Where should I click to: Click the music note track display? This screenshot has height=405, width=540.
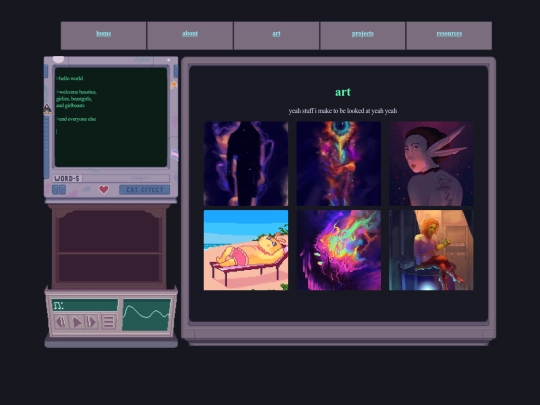point(85,305)
